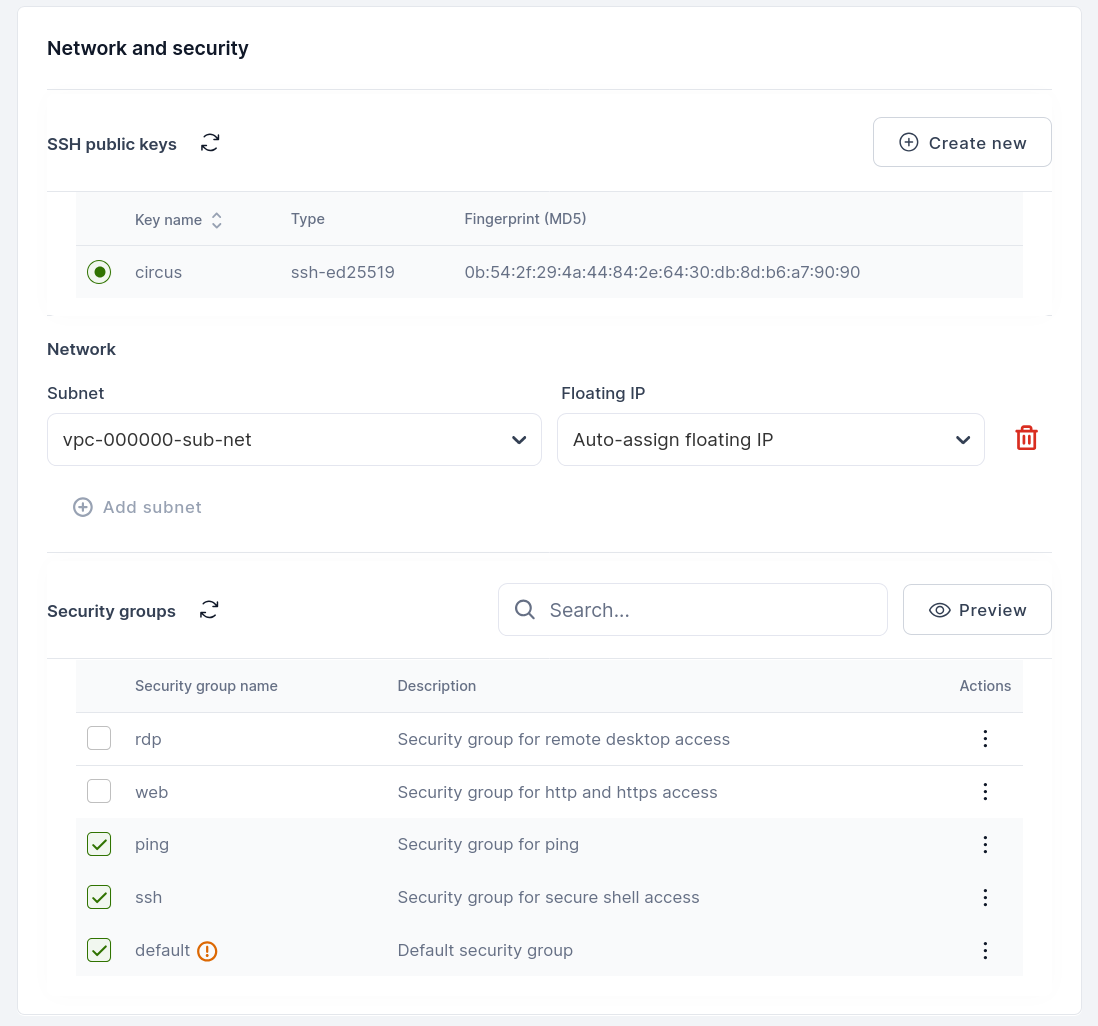The image size is (1098, 1026).
Task: Disable the ssh security group checkbox
Action: 99,898
